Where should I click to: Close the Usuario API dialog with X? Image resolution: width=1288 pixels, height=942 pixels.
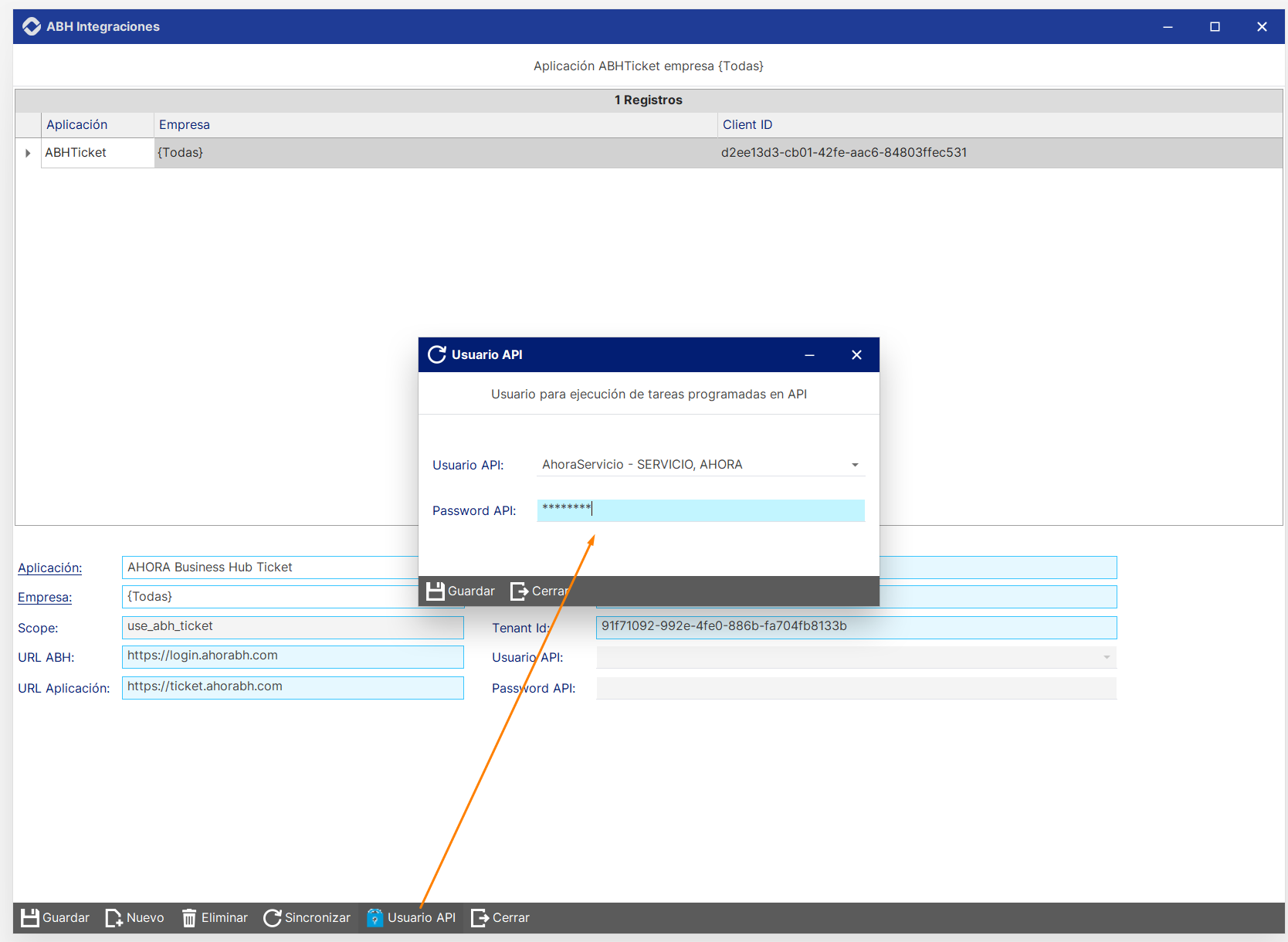click(x=856, y=354)
